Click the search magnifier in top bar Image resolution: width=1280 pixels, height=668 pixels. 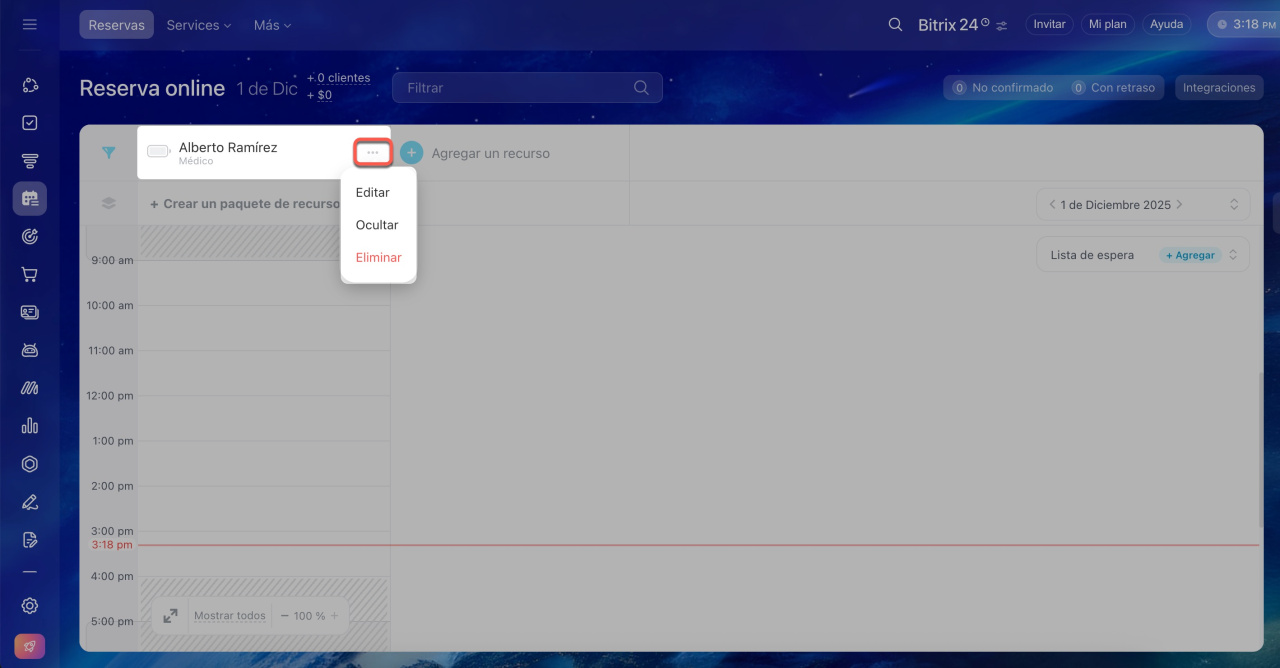pyautogui.click(x=895, y=24)
